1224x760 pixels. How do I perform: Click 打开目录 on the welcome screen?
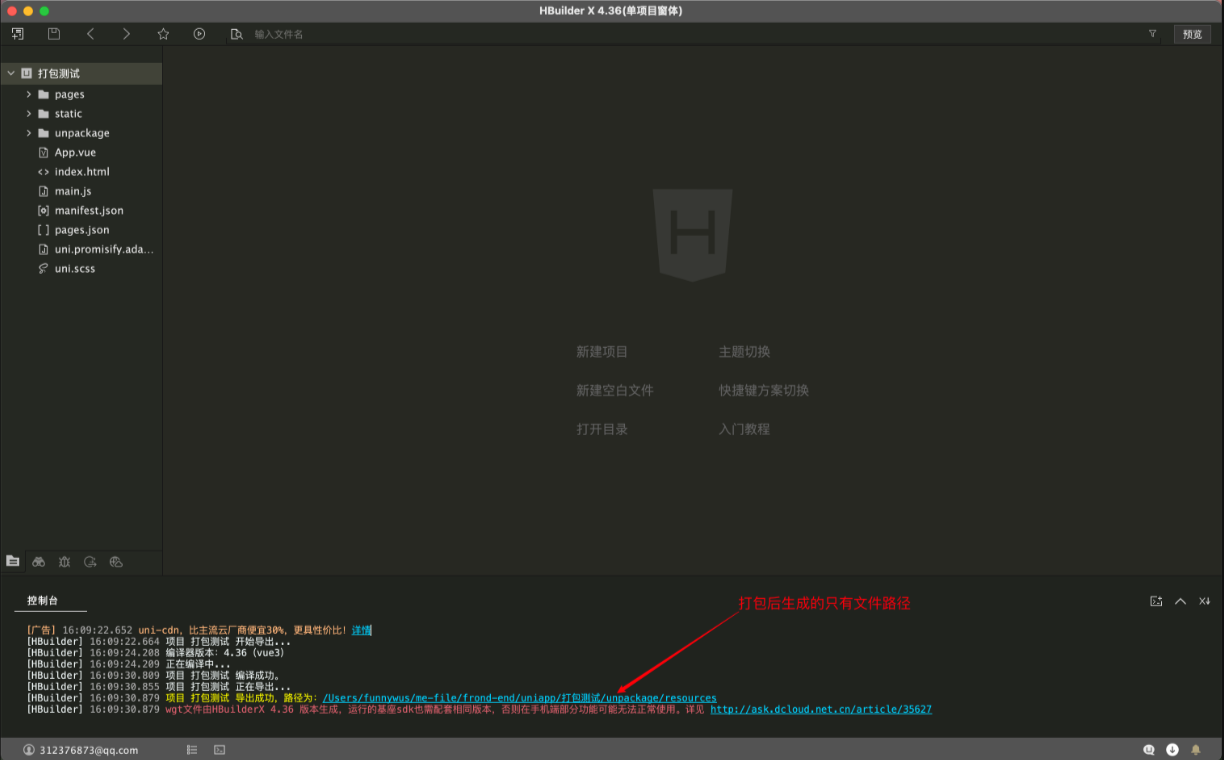[x=602, y=429]
